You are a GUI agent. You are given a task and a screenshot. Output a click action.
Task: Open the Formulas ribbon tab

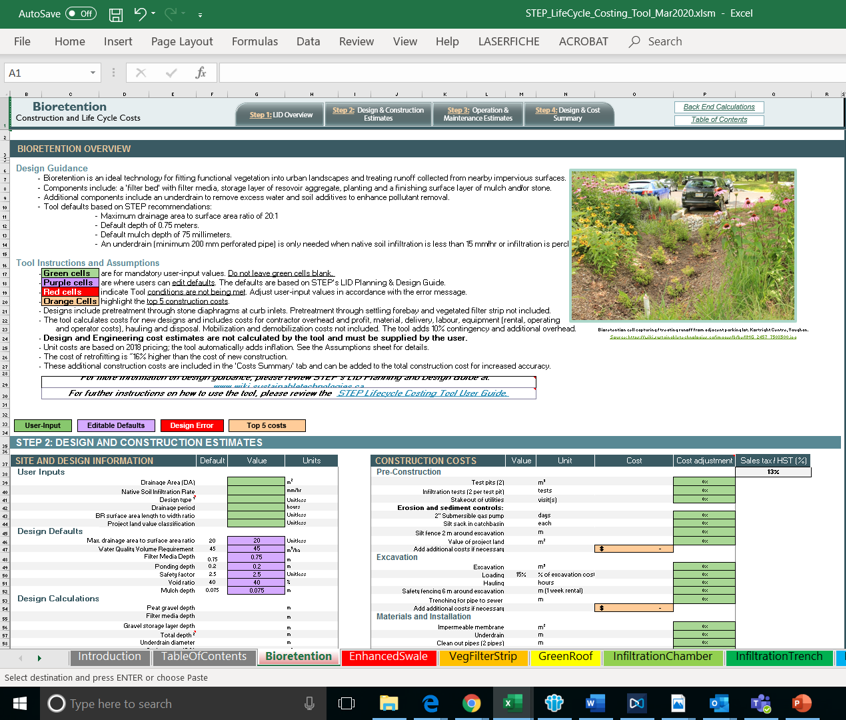(x=254, y=41)
